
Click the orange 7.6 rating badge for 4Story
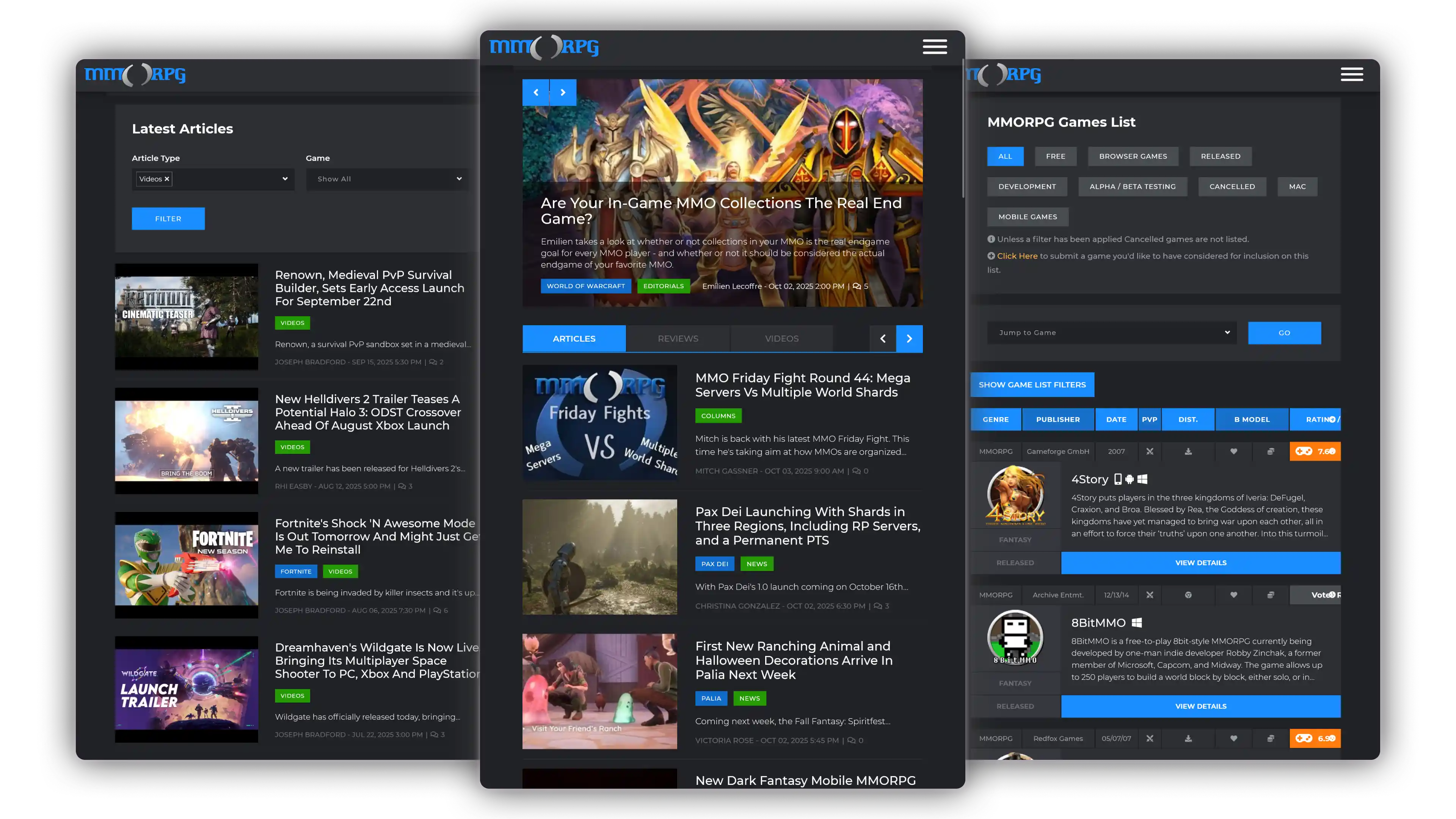(1315, 452)
